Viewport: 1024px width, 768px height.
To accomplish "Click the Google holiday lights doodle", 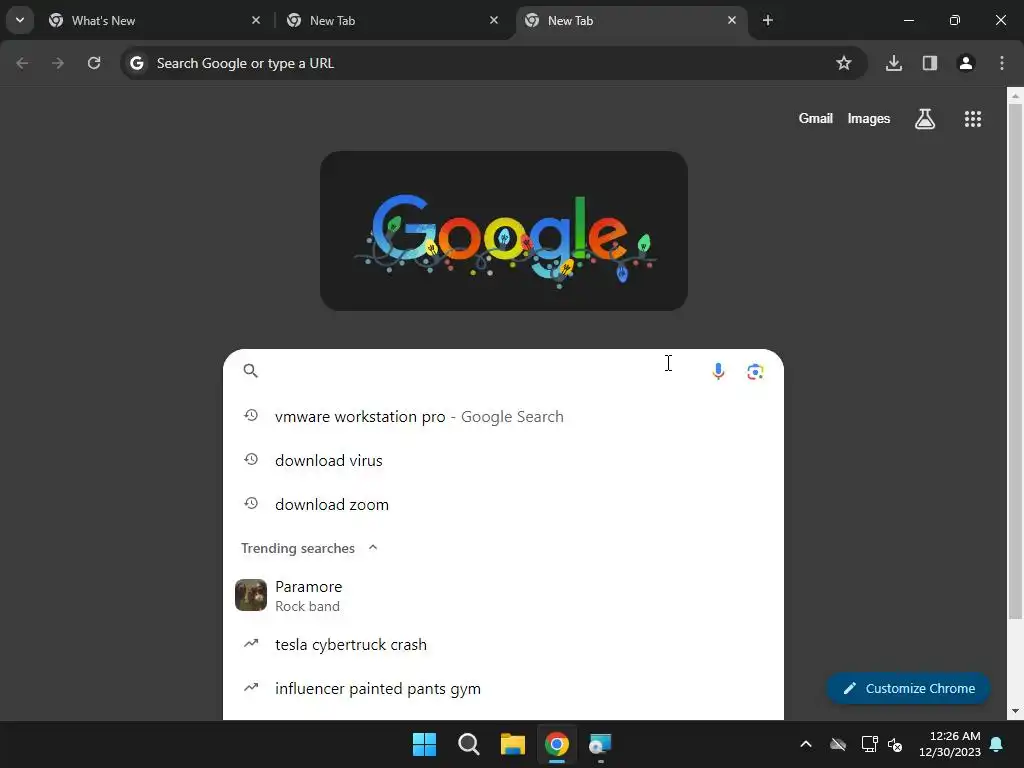I will coord(504,231).
